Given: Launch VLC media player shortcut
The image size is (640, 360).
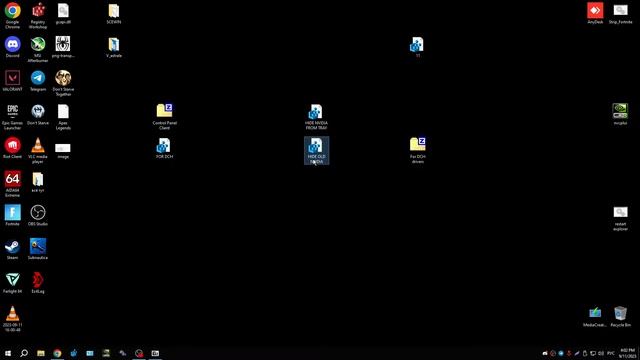Looking at the screenshot, I should point(38,150).
